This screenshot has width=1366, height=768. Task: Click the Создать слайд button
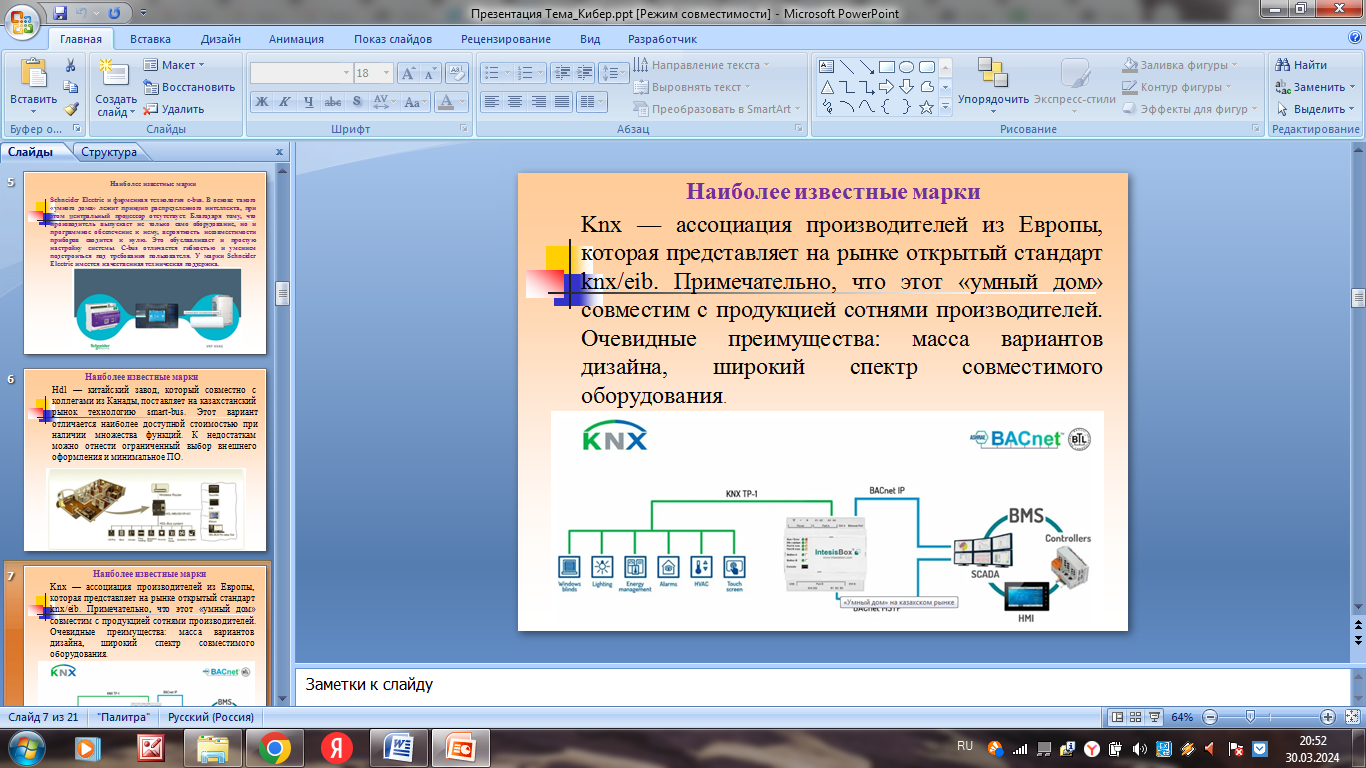(116, 86)
